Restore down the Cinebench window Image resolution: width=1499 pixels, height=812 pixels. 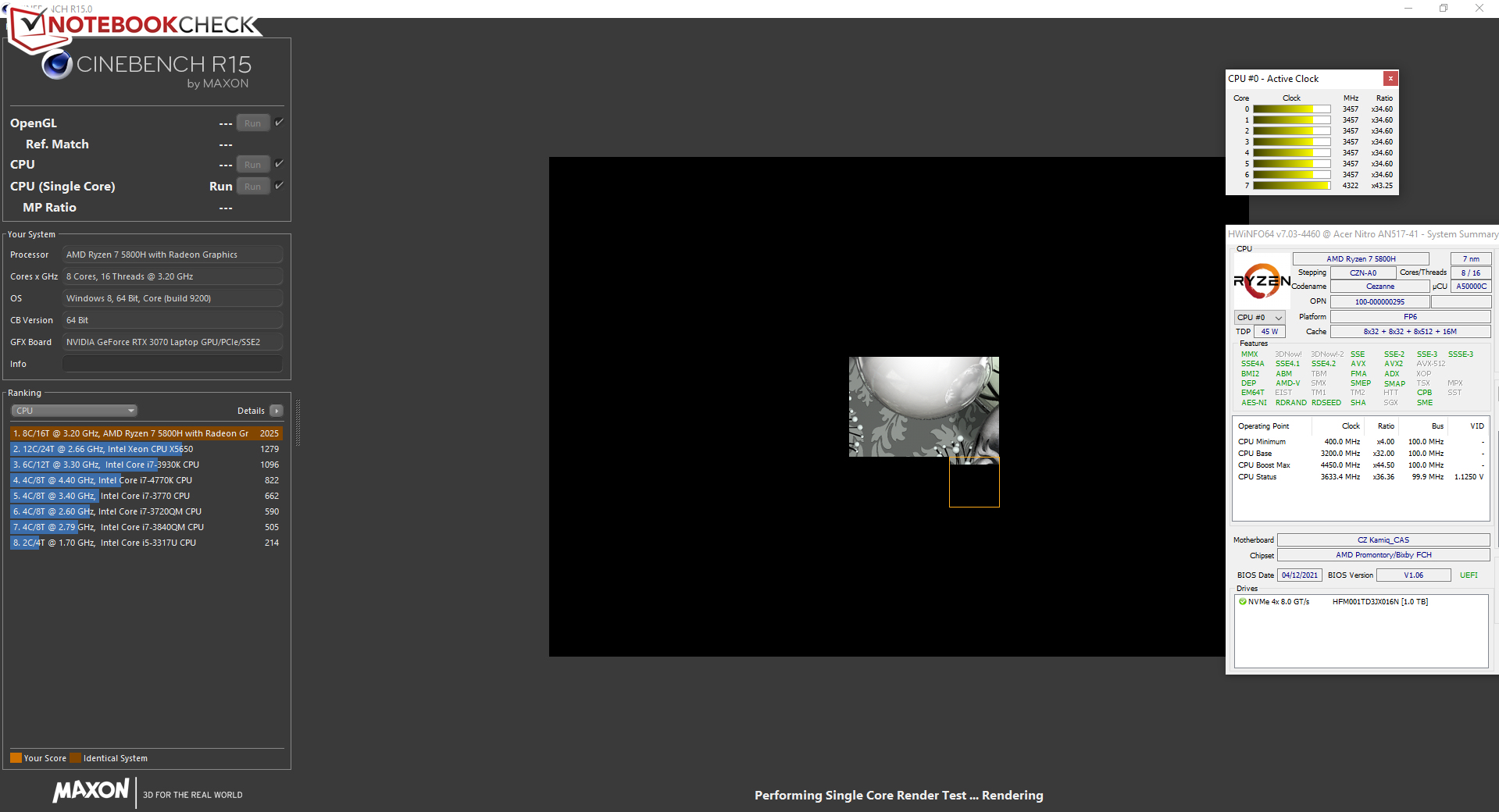click(1444, 9)
